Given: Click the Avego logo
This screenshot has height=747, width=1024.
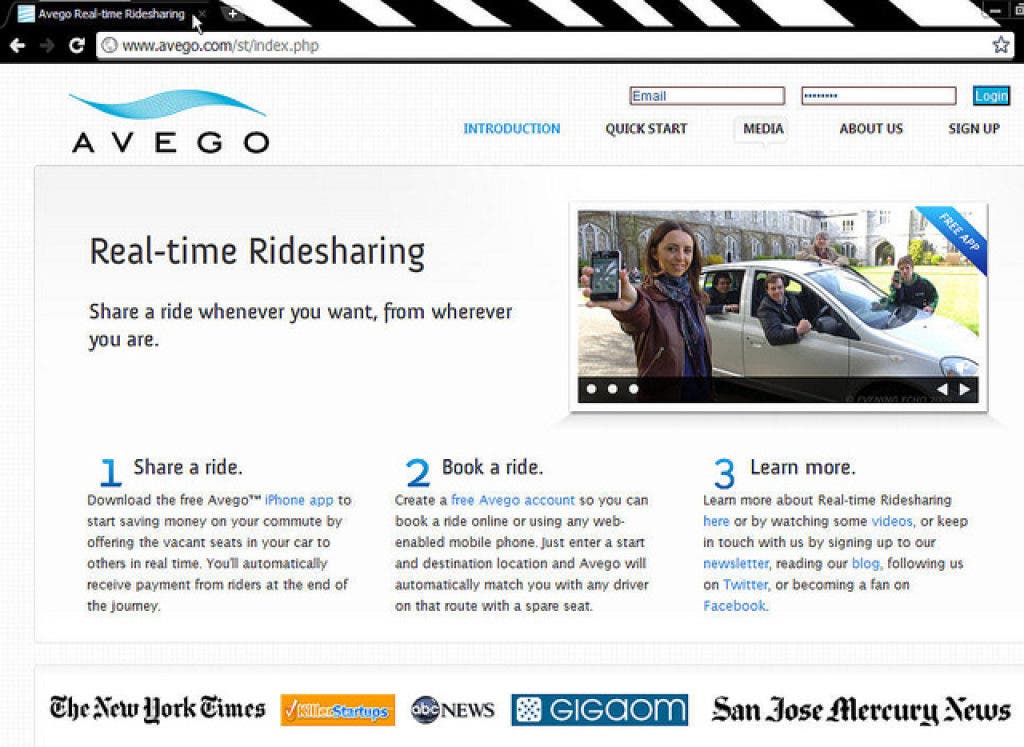Looking at the screenshot, I should 170,122.
